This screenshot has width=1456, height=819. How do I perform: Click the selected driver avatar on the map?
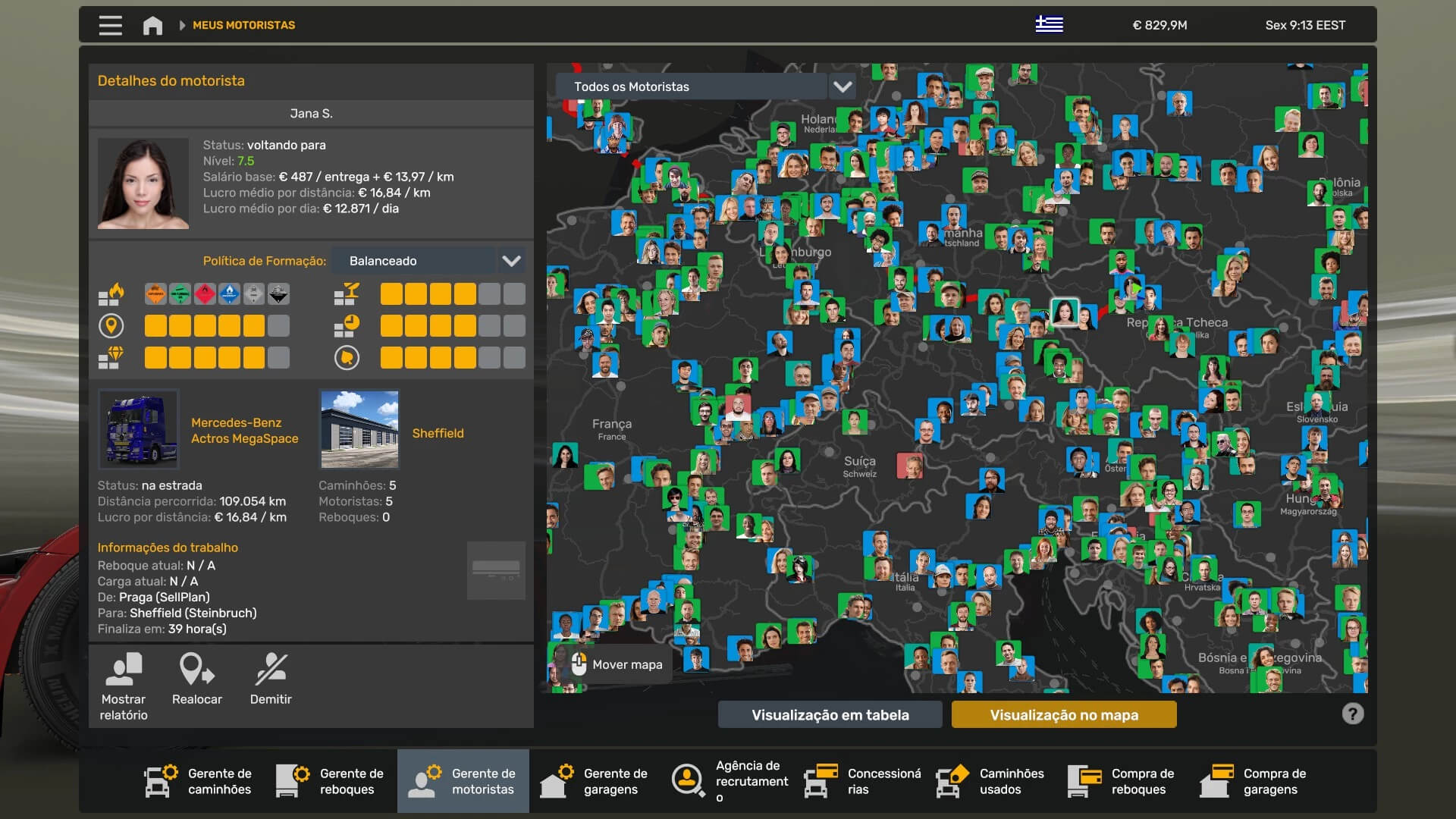[x=1064, y=312]
